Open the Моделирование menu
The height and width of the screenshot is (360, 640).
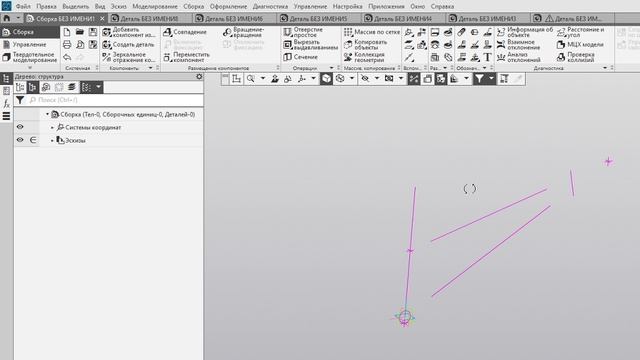(155, 7)
